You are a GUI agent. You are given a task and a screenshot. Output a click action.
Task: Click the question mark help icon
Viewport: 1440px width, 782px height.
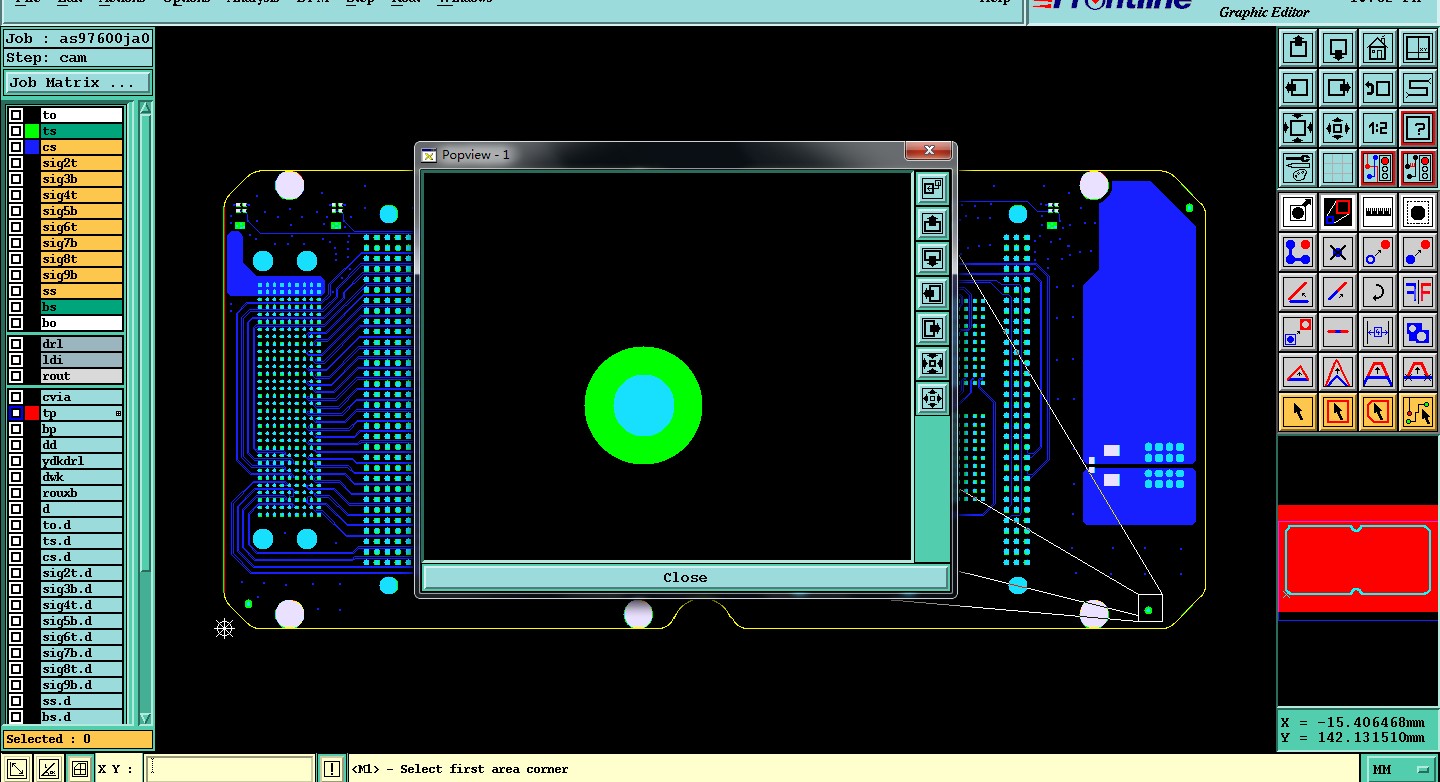1418,128
